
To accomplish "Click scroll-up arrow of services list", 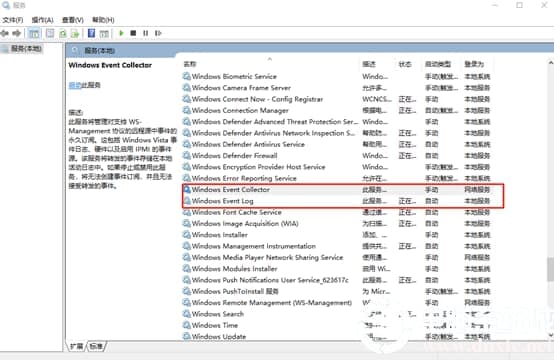I will click(x=550, y=63).
